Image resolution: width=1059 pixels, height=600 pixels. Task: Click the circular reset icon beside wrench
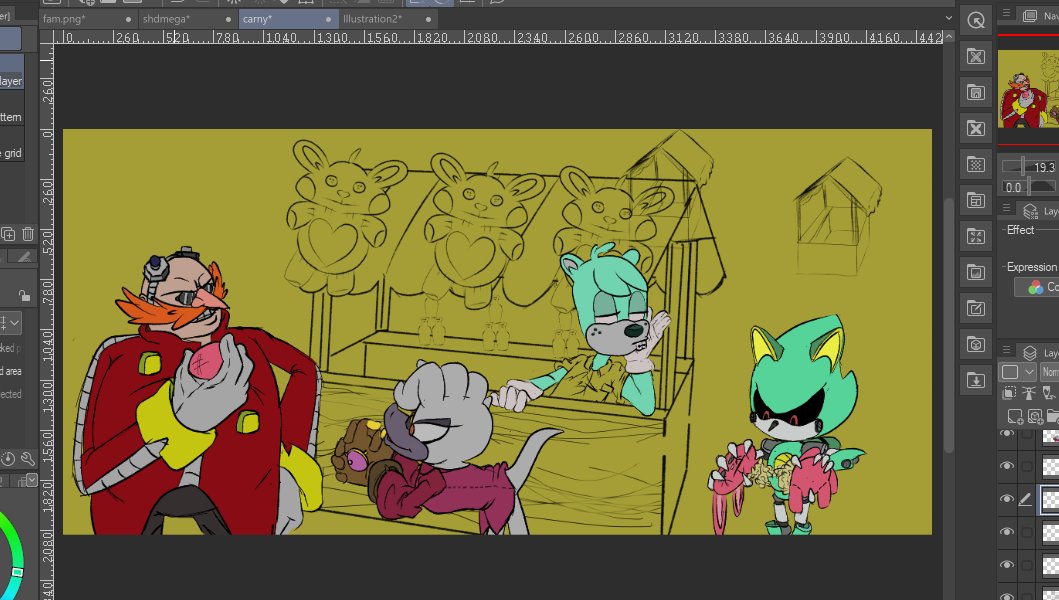8,459
